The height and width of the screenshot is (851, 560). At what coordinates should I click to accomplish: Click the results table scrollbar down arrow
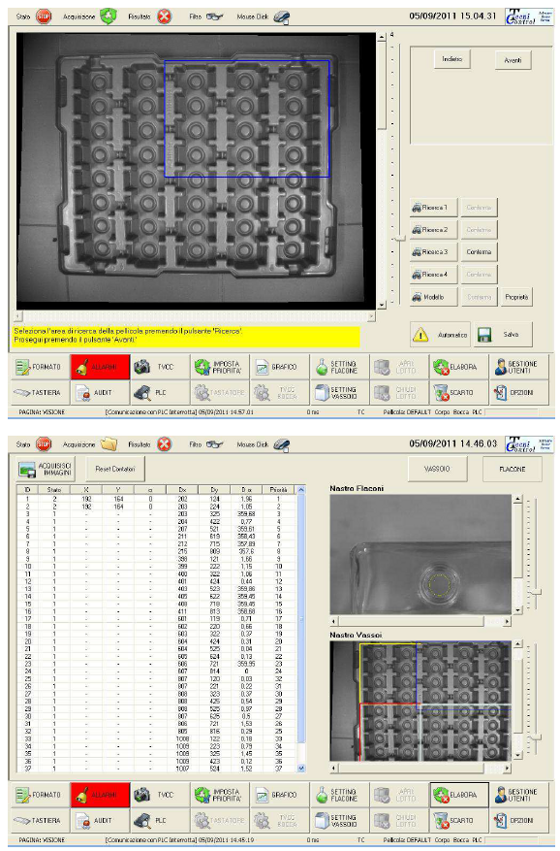click(301, 768)
